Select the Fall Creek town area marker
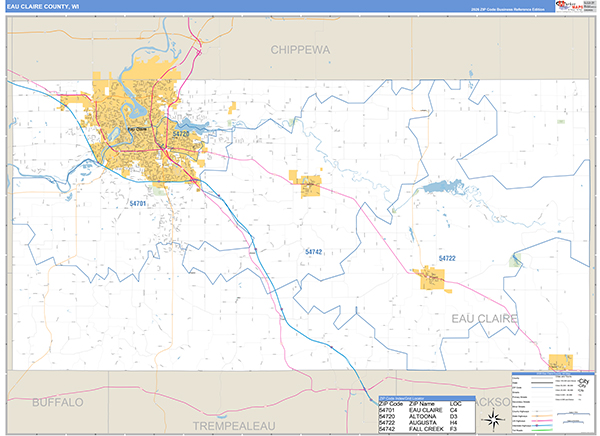Viewport: 600px width, 436px height. [x=309, y=183]
